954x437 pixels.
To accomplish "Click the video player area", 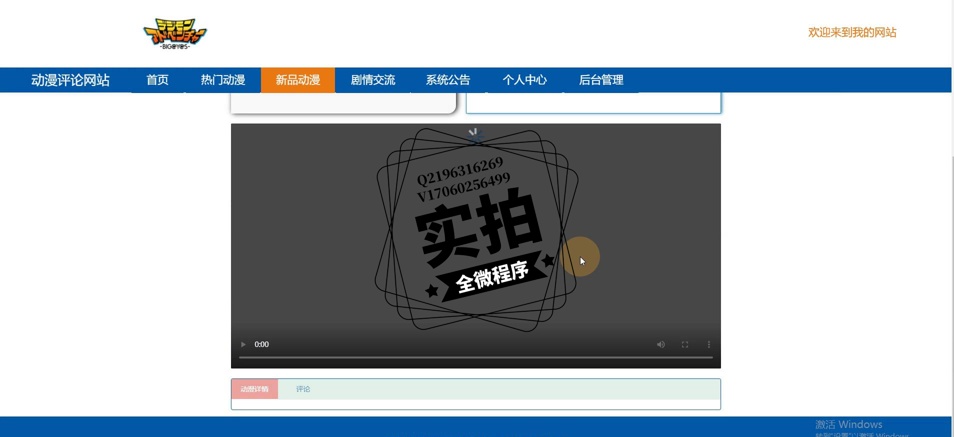I will click(476, 246).
